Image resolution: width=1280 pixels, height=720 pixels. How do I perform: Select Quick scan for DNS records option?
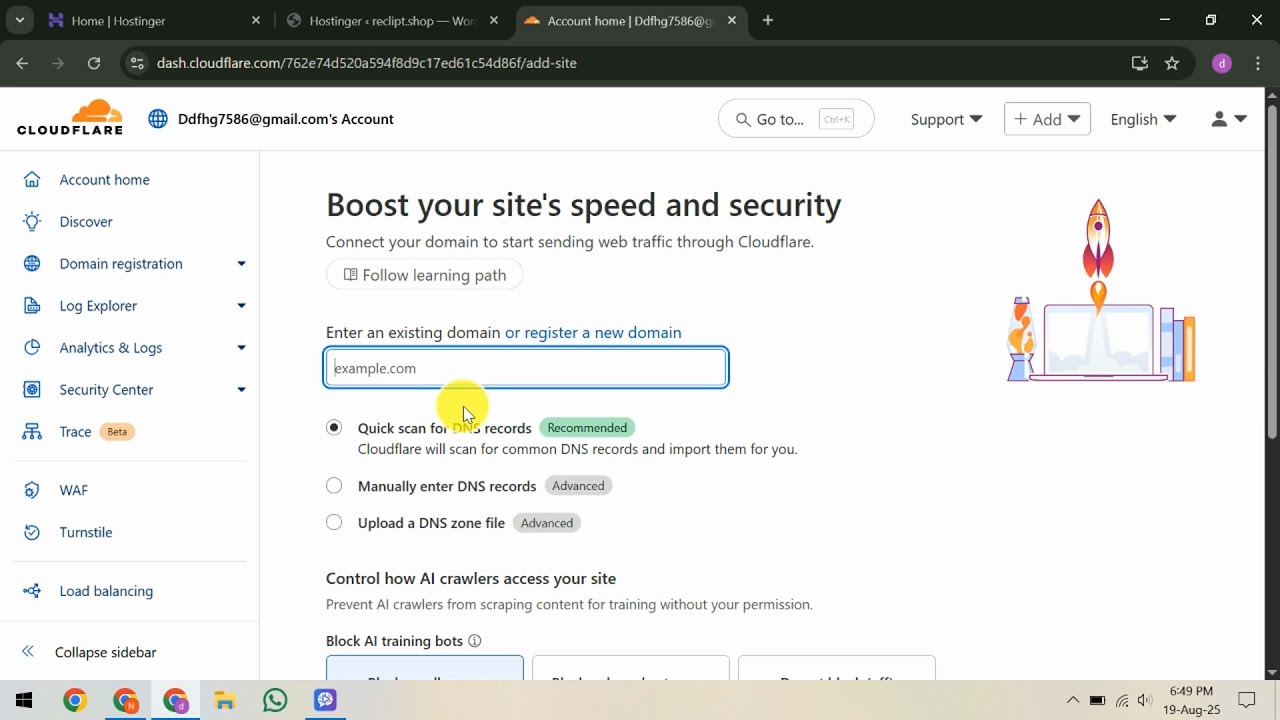[334, 428]
